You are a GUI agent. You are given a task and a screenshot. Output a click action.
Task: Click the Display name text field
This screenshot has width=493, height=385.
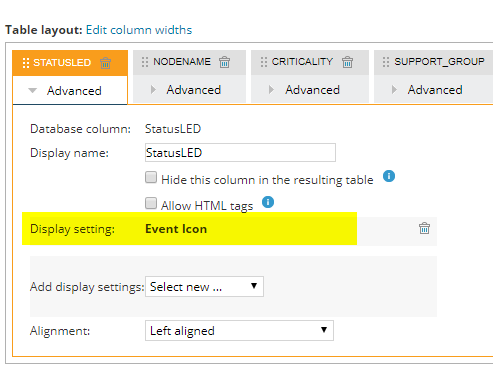[240, 153]
